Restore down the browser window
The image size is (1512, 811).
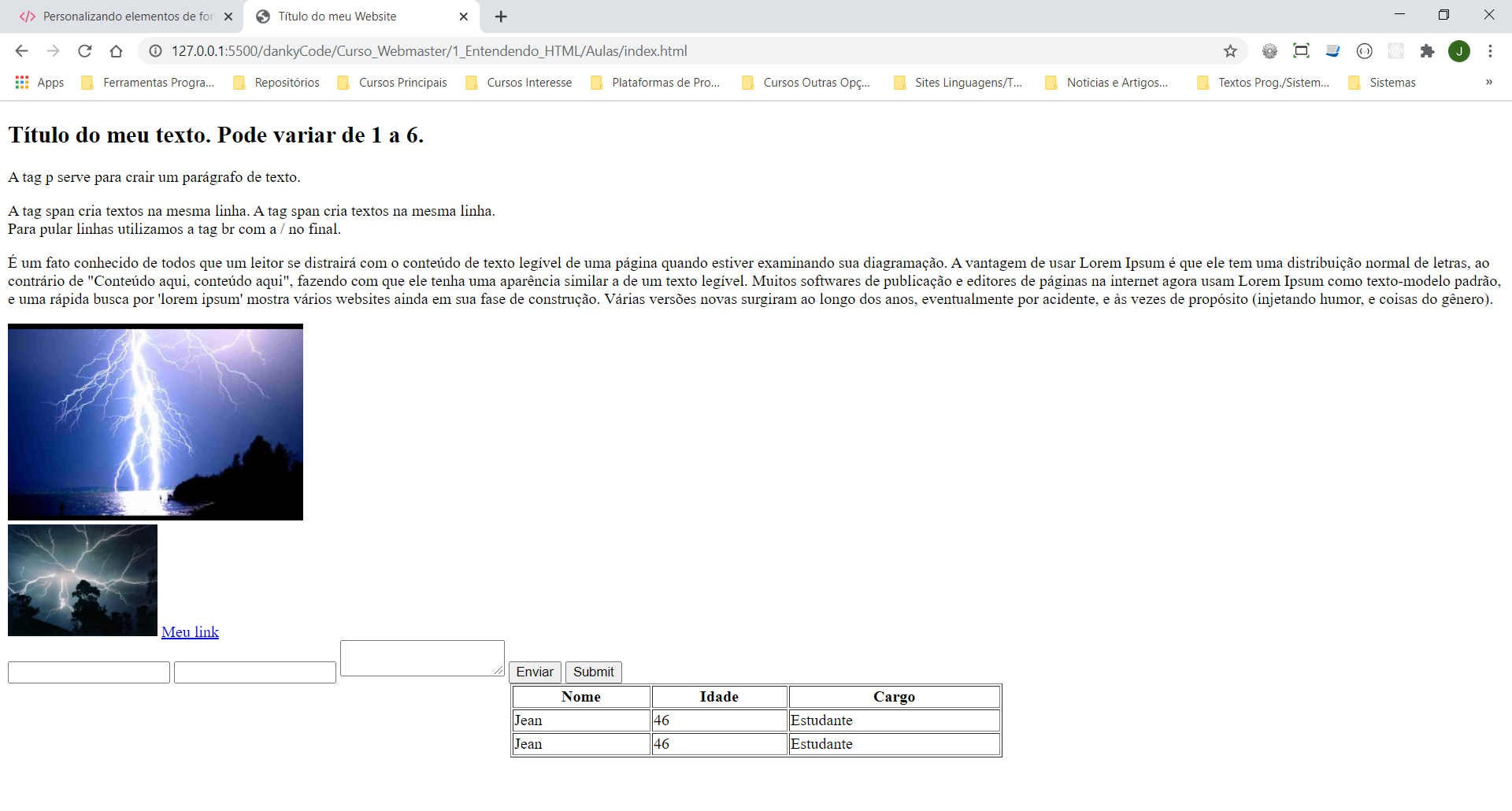coord(1443,14)
